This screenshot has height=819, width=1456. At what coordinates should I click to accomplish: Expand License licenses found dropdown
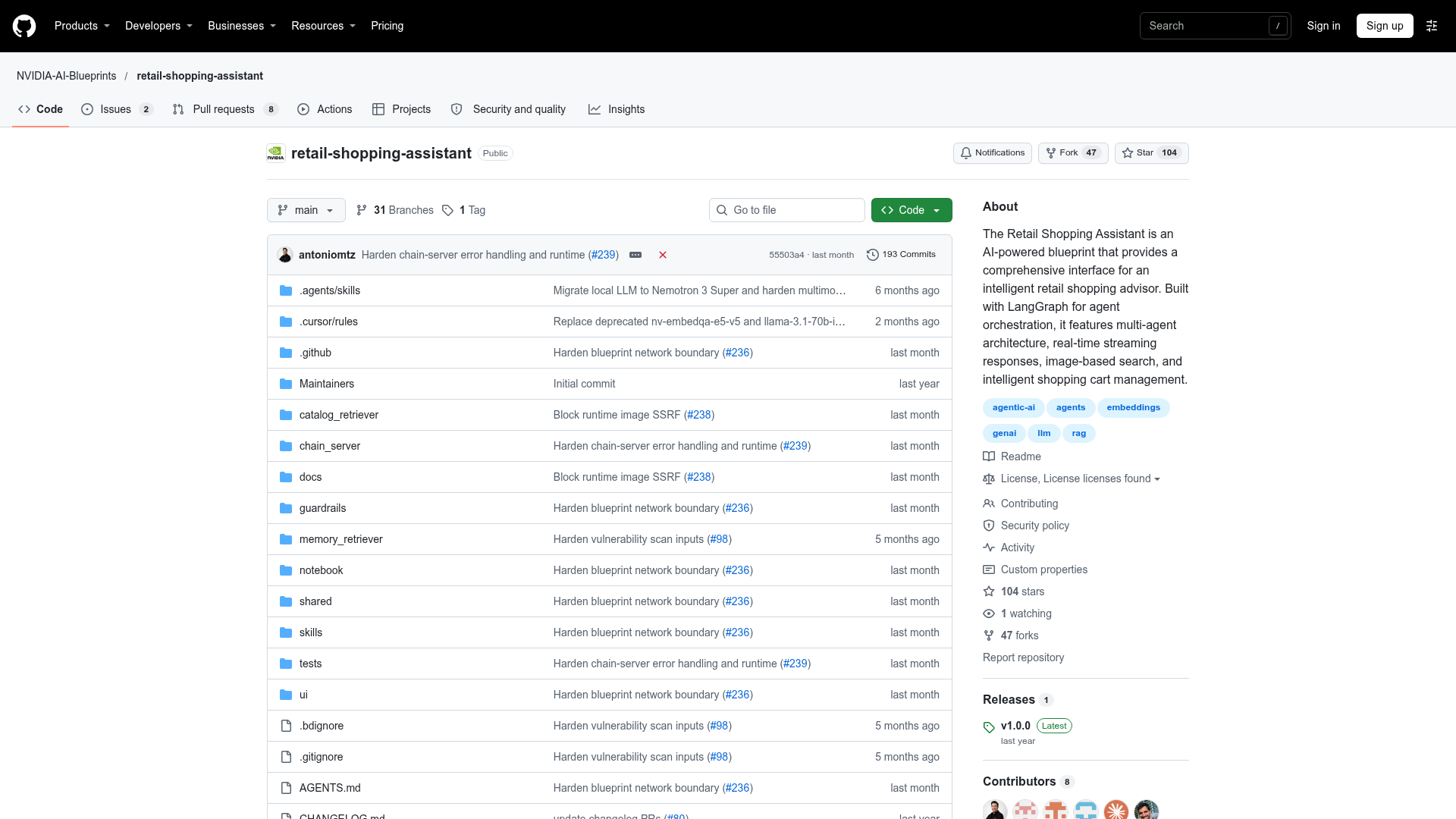tap(1080, 479)
